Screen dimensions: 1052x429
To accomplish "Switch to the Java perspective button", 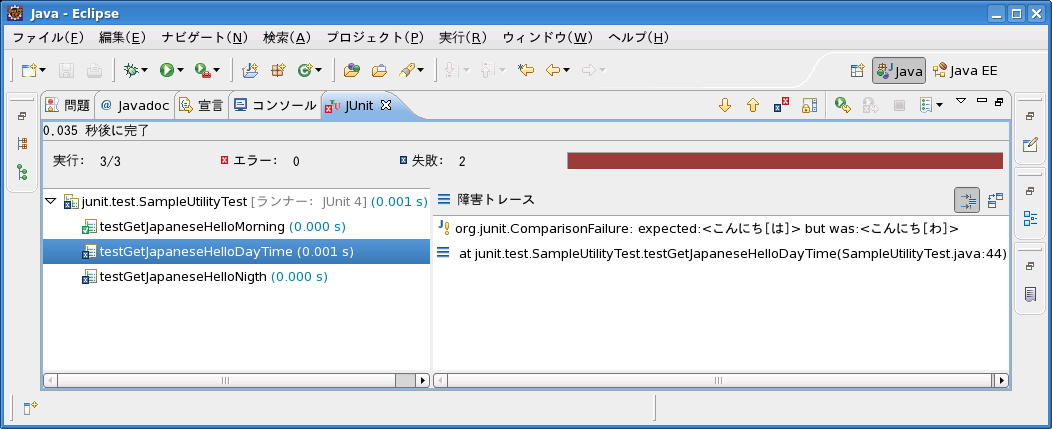I will click(899, 70).
